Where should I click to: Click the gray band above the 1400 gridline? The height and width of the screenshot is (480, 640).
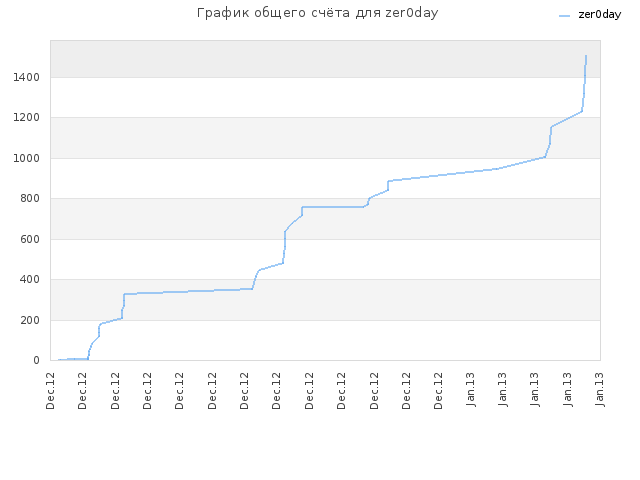325,59
